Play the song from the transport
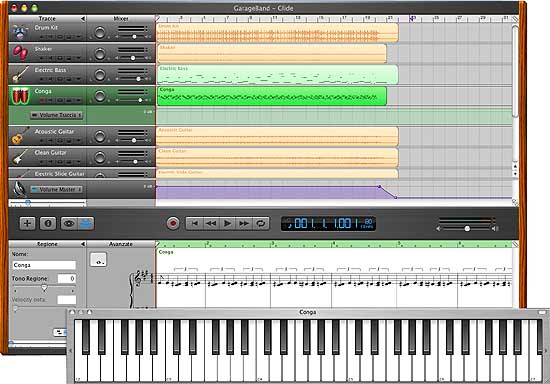The image size is (550, 384). (227, 223)
